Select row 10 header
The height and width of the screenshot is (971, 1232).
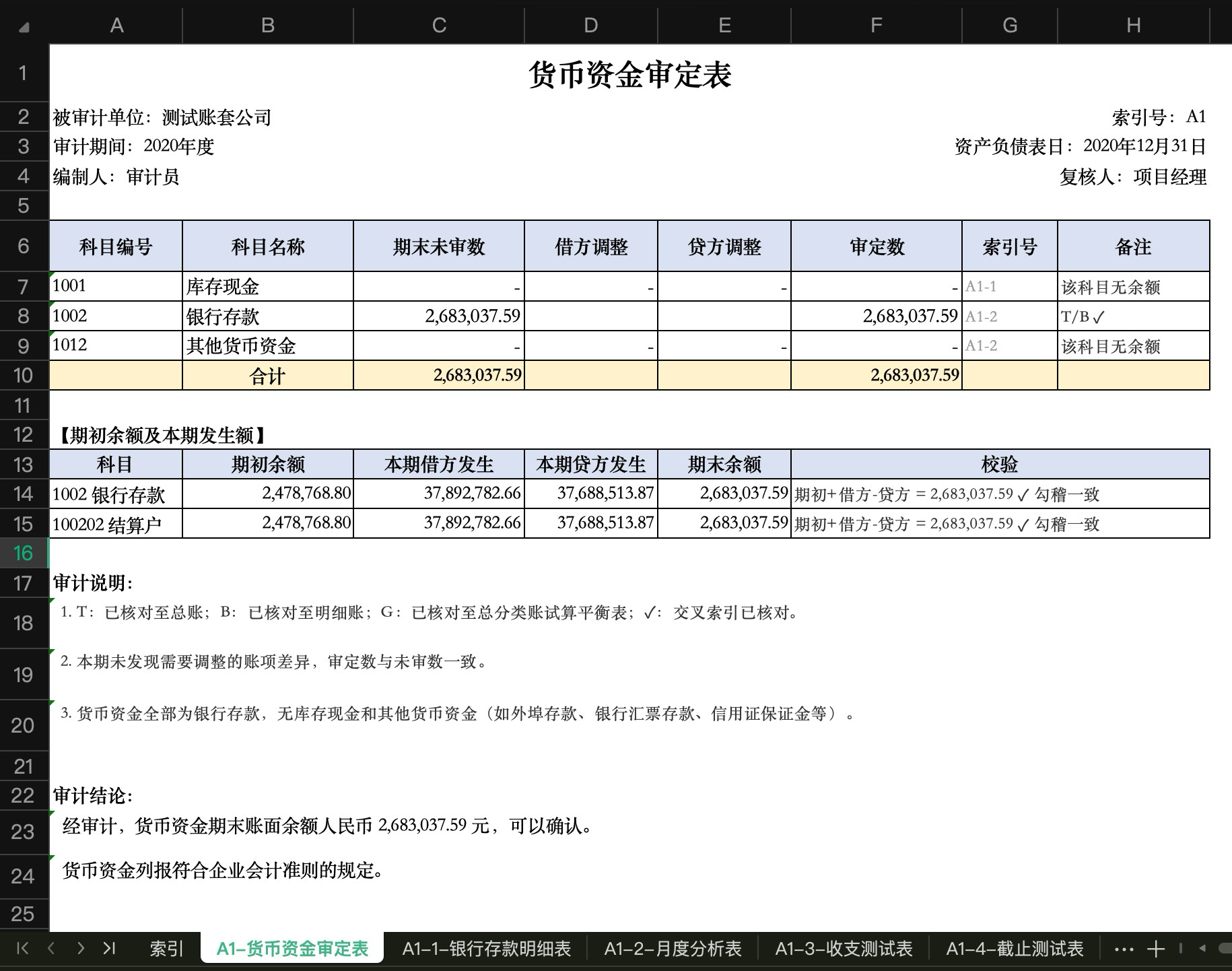[x=24, y=375]
